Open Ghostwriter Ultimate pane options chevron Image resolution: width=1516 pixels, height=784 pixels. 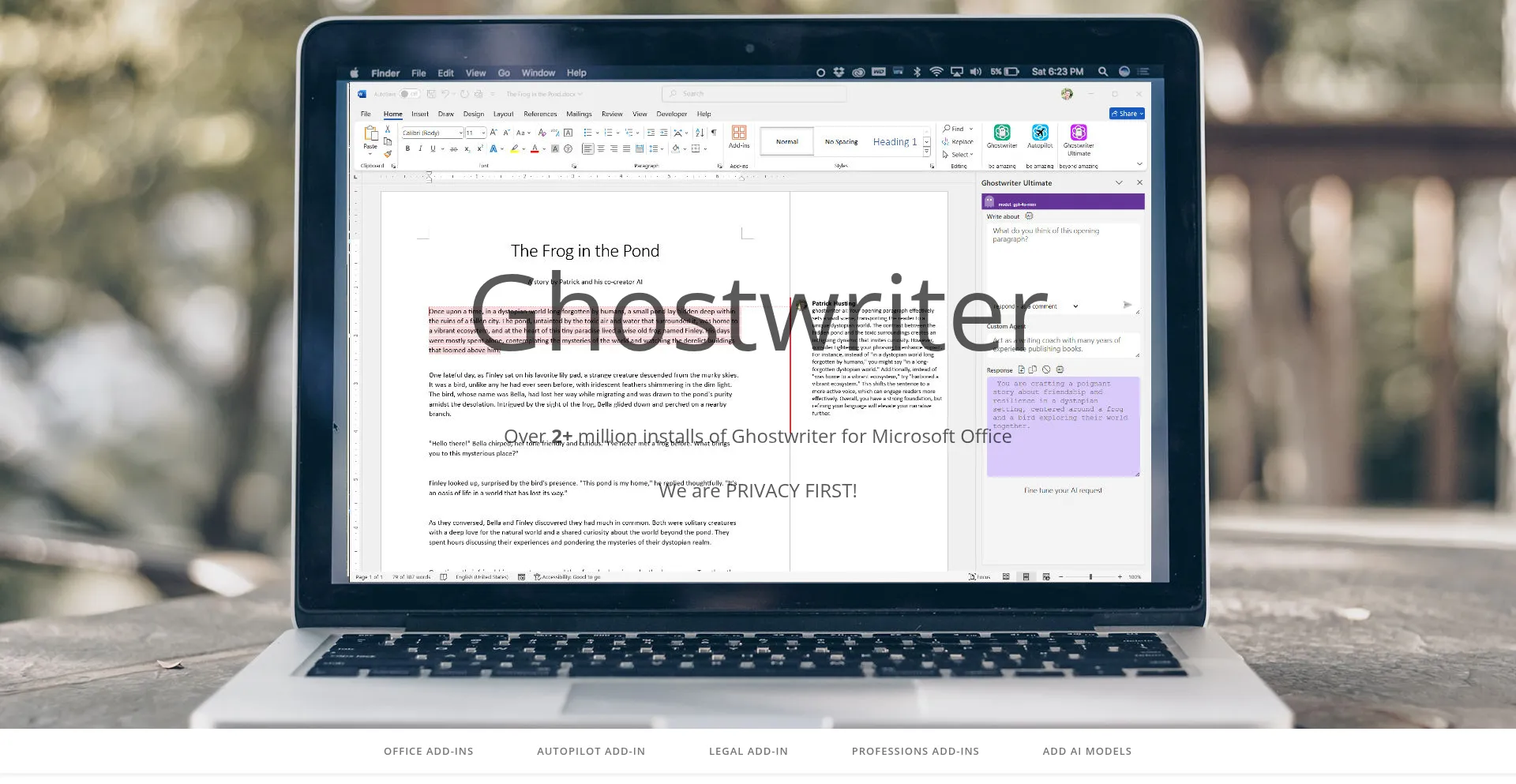[x=1119, y=182]
